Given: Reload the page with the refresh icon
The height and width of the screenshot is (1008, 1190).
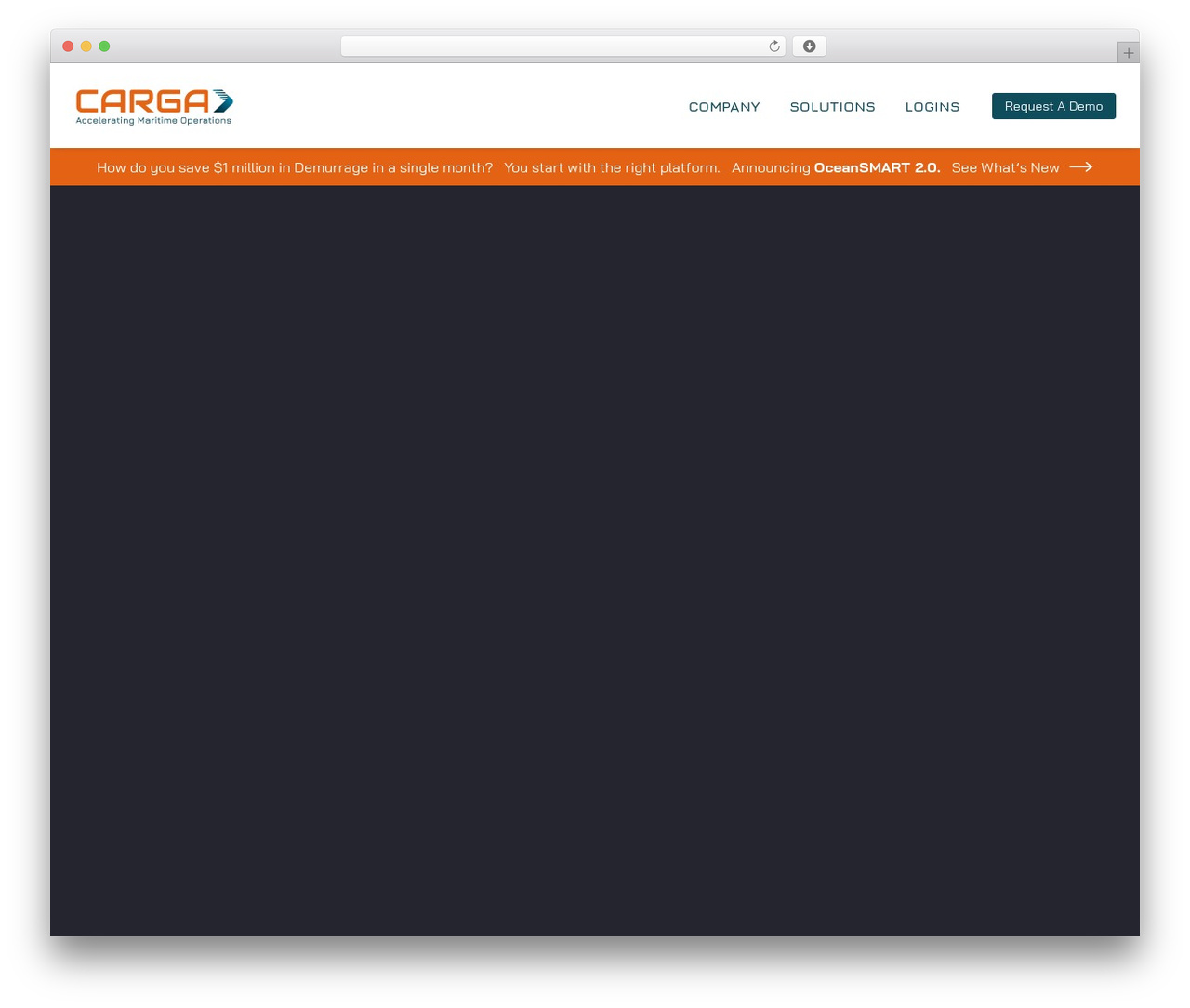Looking at the screenshot, I should click(x=773, y=46).
